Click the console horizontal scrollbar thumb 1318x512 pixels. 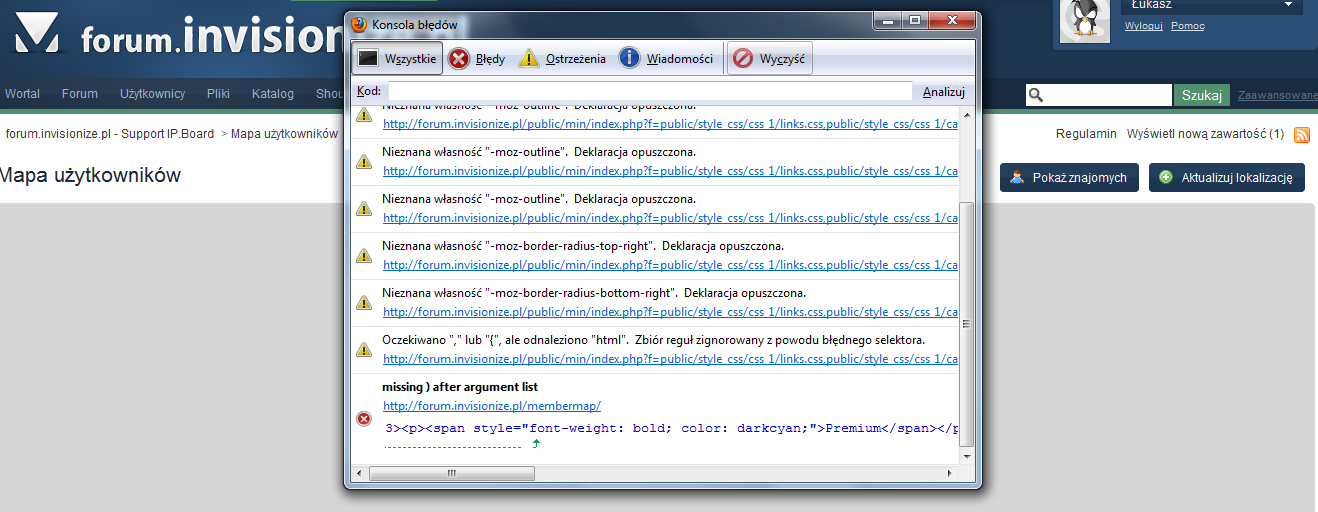(x=451, y=474)
